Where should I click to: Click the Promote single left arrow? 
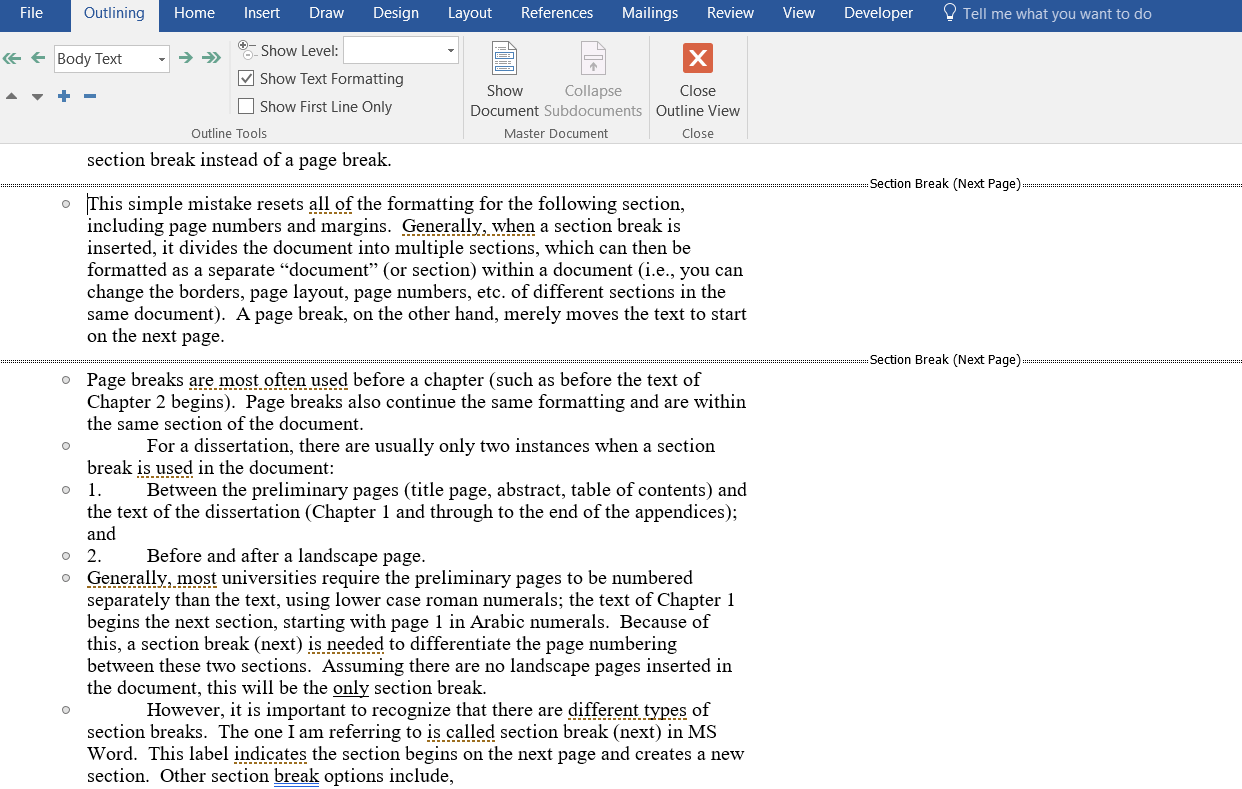pyautogui.click(x=38, y=58)
